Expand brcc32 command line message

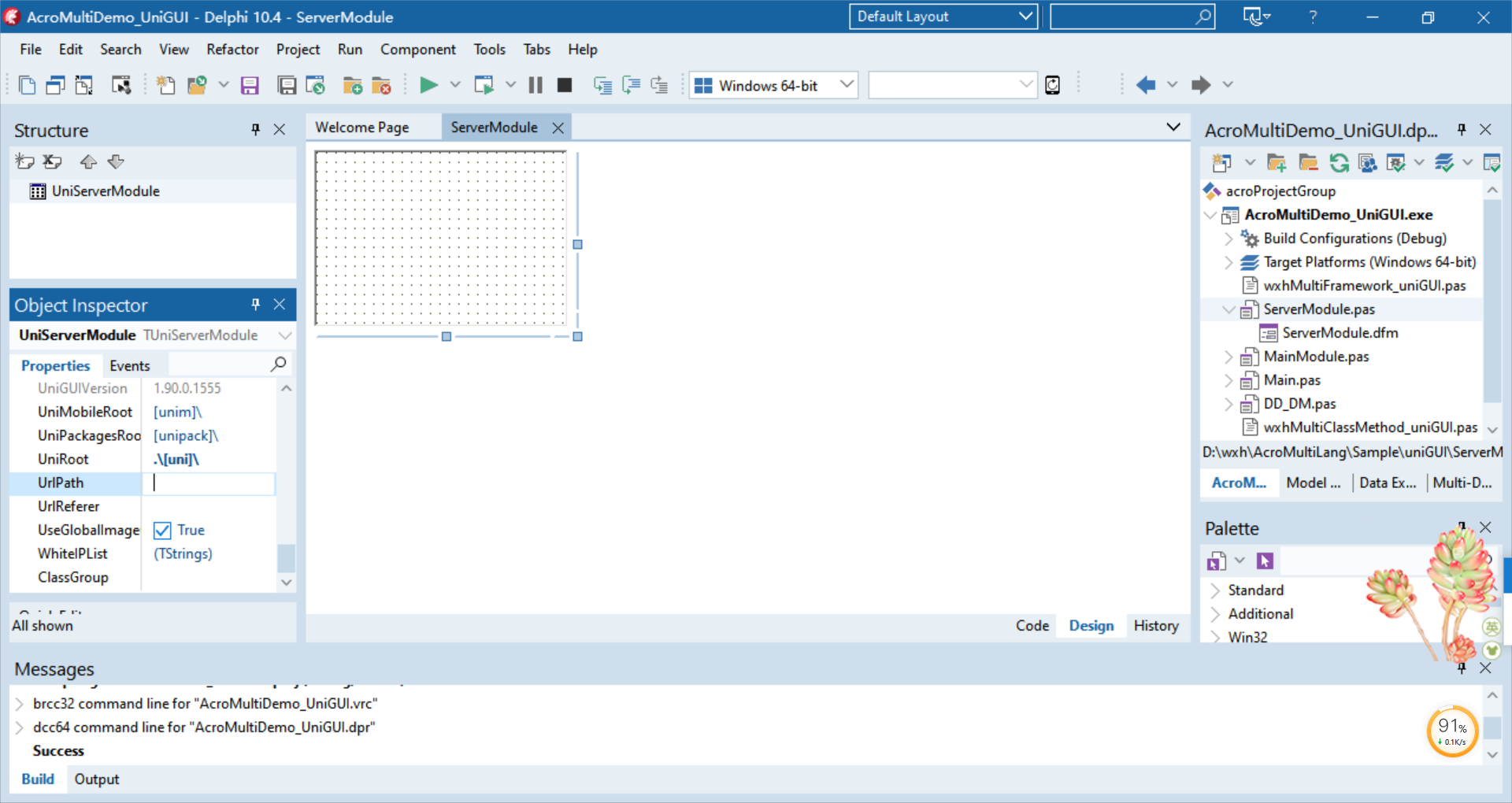pyautogui.click(x=20, y=703)
